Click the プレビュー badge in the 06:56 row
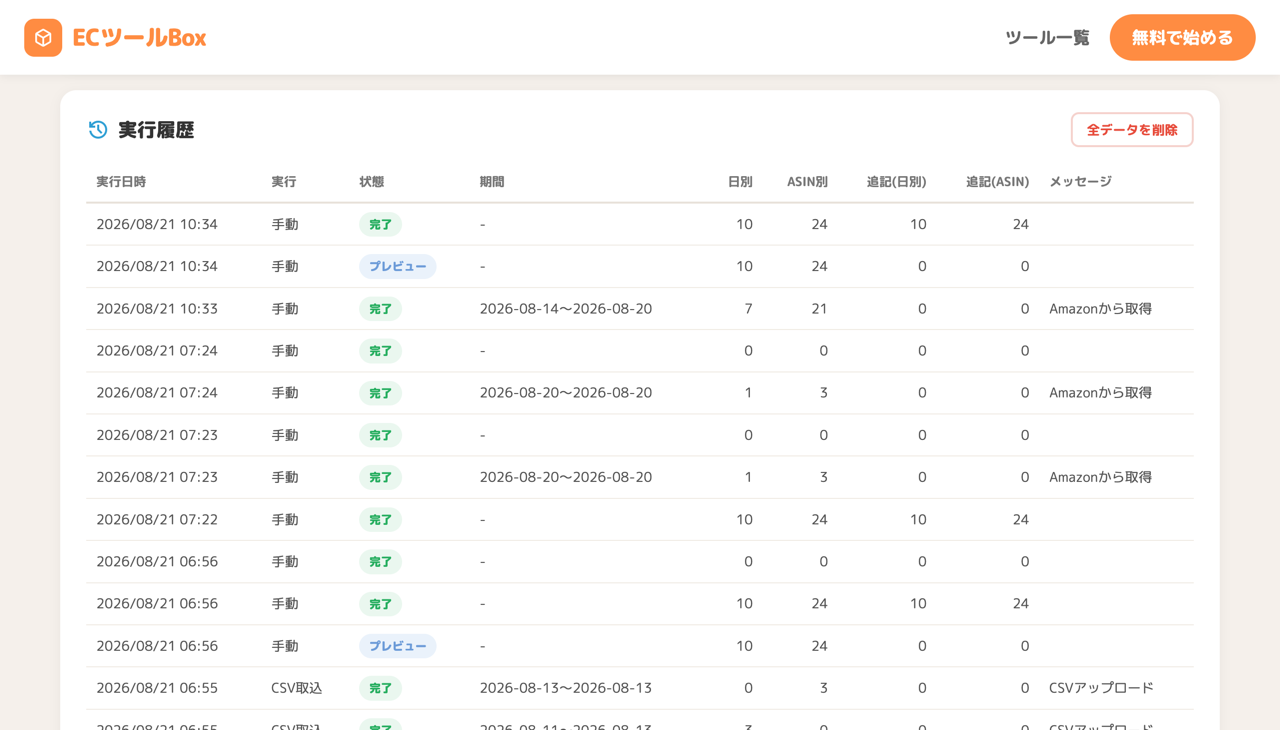This screenshot has height=730, width=1280. click(398, 646)
